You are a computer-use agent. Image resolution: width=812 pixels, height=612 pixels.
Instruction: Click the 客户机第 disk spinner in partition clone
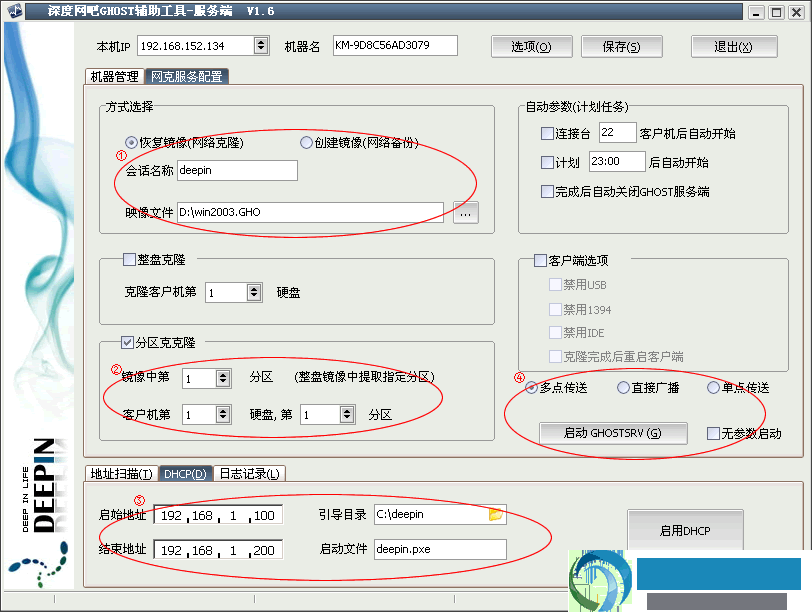click(223, 414)
